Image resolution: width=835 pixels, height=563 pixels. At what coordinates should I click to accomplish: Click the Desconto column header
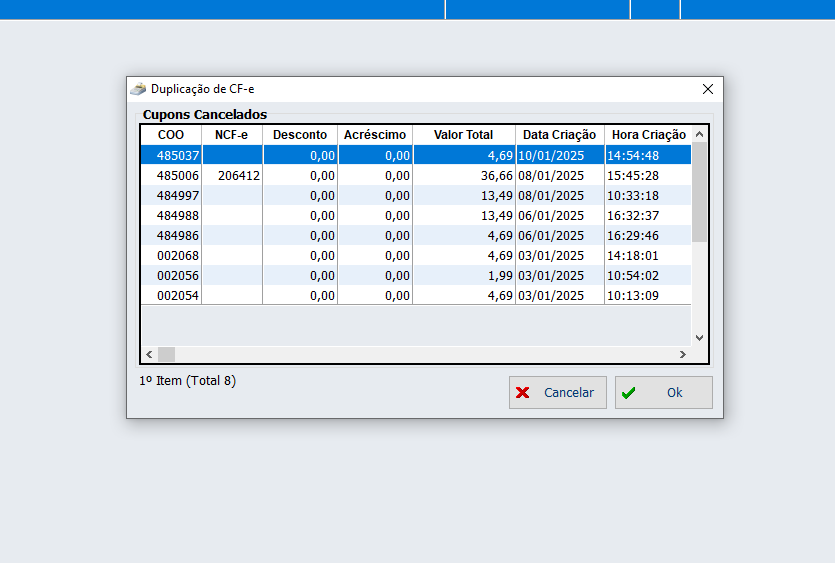[300, 135]
